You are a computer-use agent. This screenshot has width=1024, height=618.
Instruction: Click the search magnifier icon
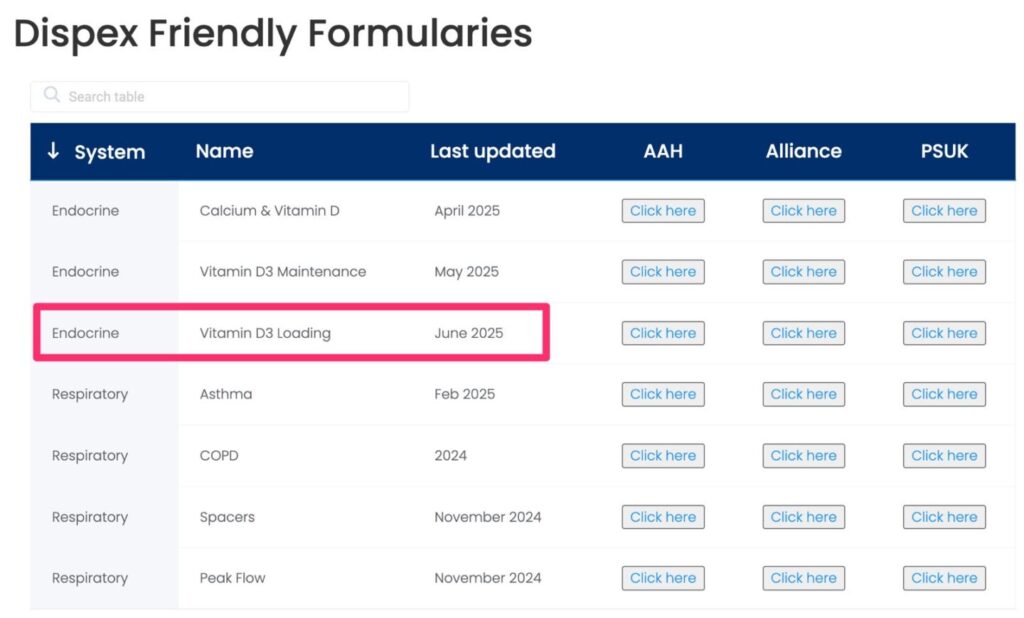[52, 95]
